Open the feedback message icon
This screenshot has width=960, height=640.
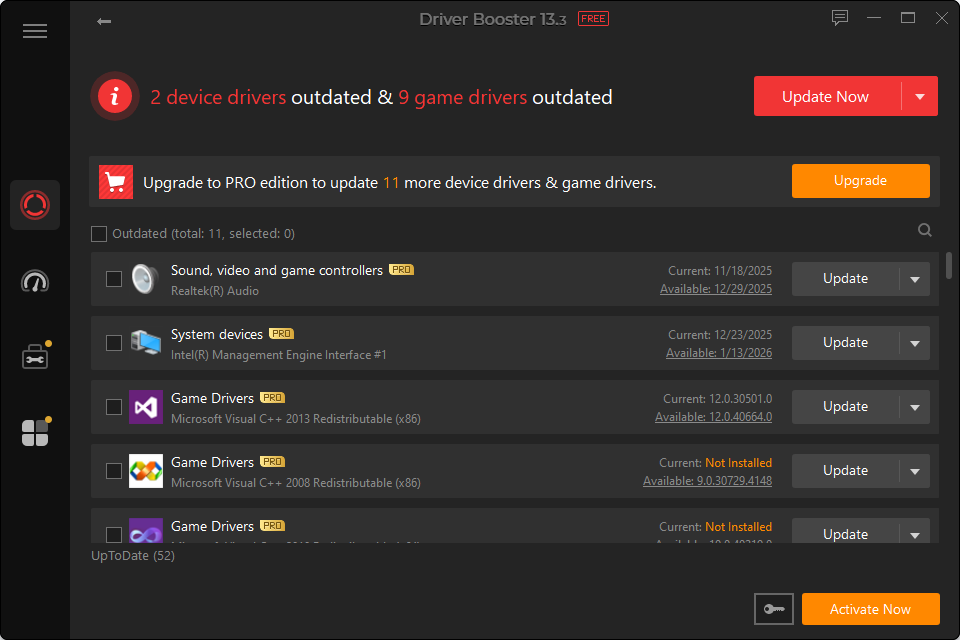(x=839, y=18)
